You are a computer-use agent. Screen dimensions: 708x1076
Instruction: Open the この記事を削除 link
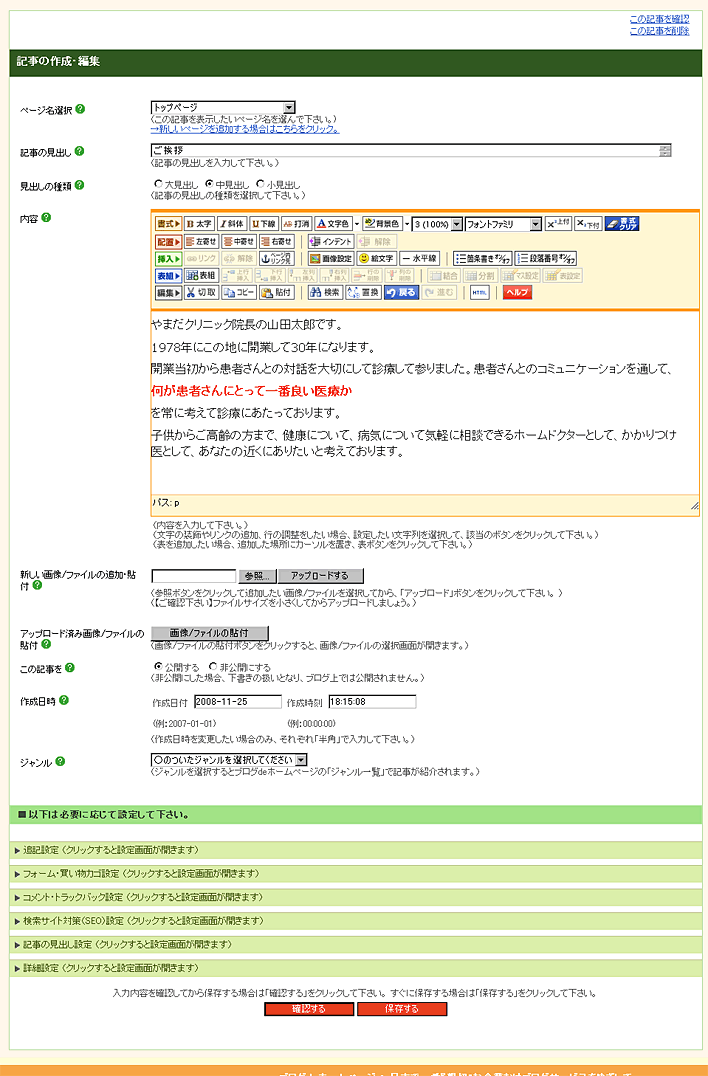click(x=659, y=31)
